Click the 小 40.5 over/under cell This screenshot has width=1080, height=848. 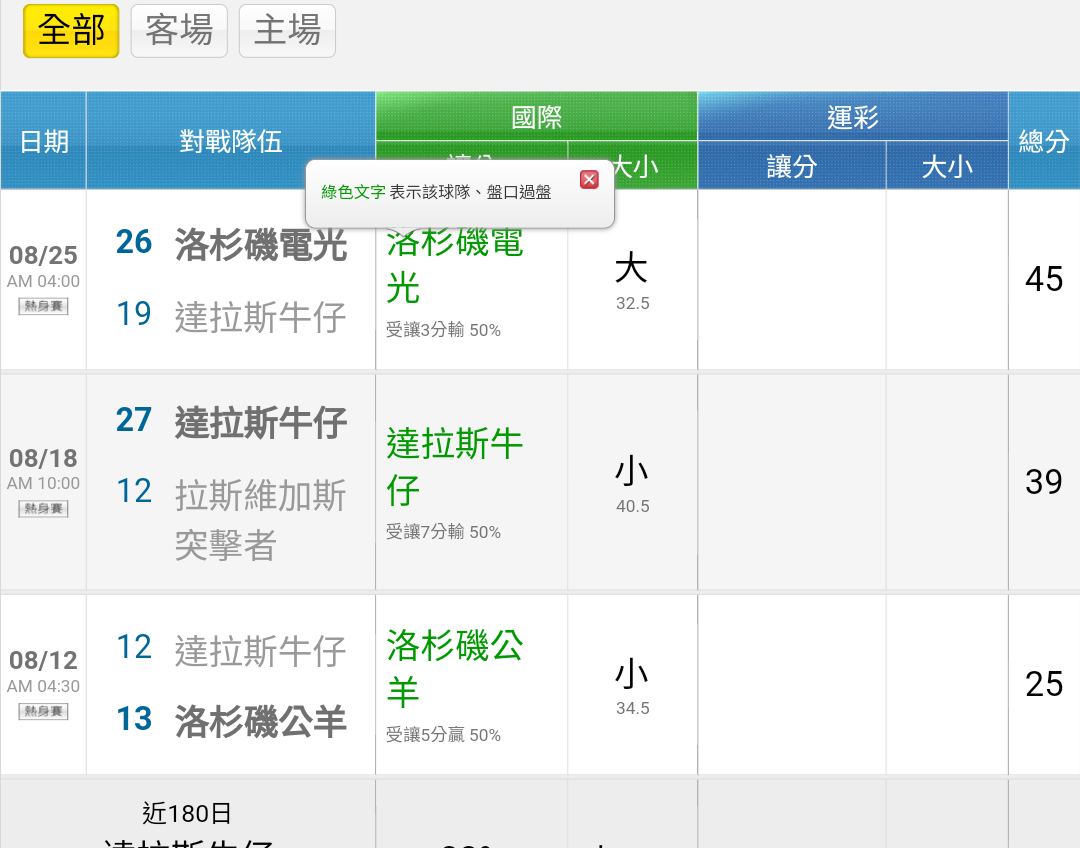[632, 482]
